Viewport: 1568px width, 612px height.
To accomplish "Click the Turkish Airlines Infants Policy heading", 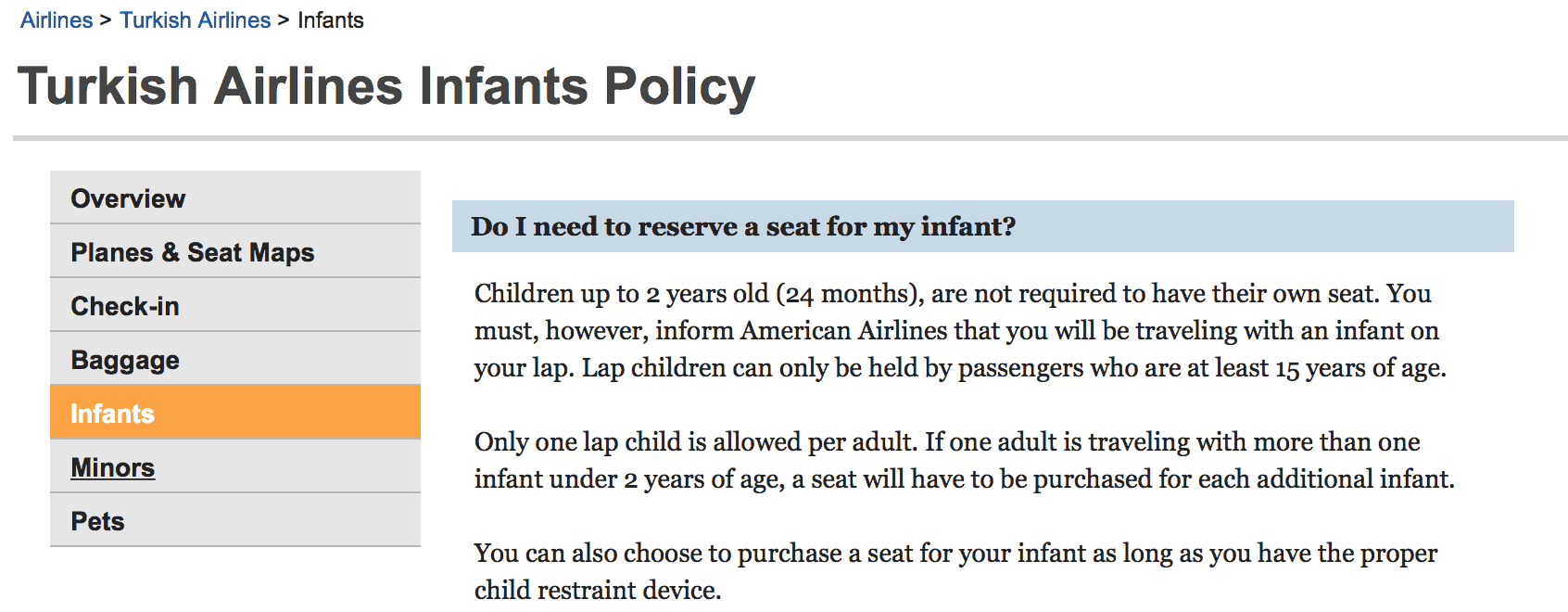I will coord(386,86).
